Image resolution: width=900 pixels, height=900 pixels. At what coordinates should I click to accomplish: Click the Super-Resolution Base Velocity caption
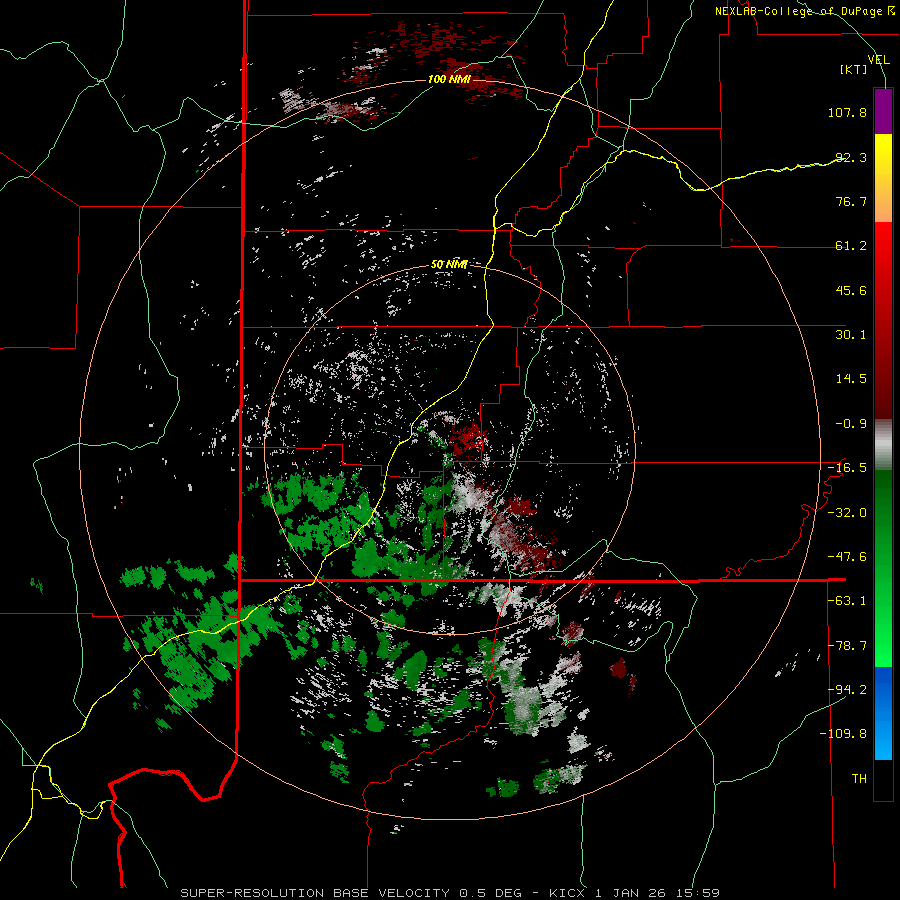coord(450,893)
